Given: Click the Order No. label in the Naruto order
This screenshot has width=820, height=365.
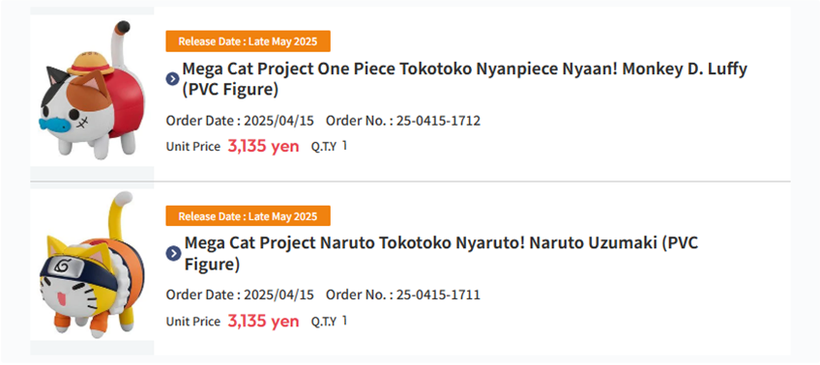Looking at the screenshot, I should pos(359,295).
